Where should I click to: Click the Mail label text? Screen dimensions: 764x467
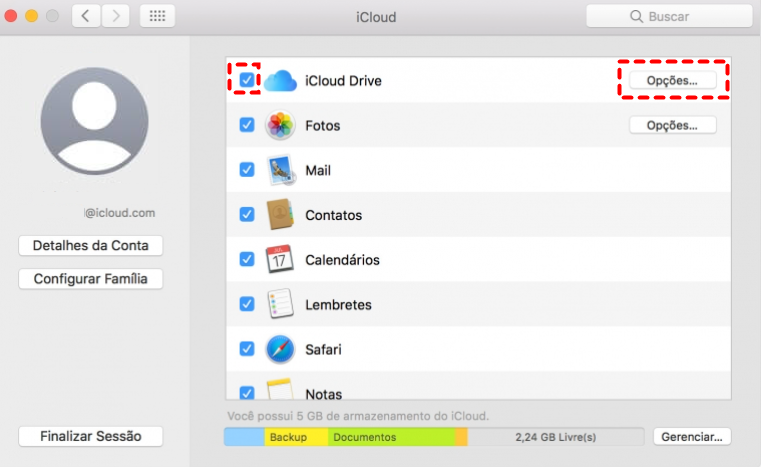pos(318,171)
